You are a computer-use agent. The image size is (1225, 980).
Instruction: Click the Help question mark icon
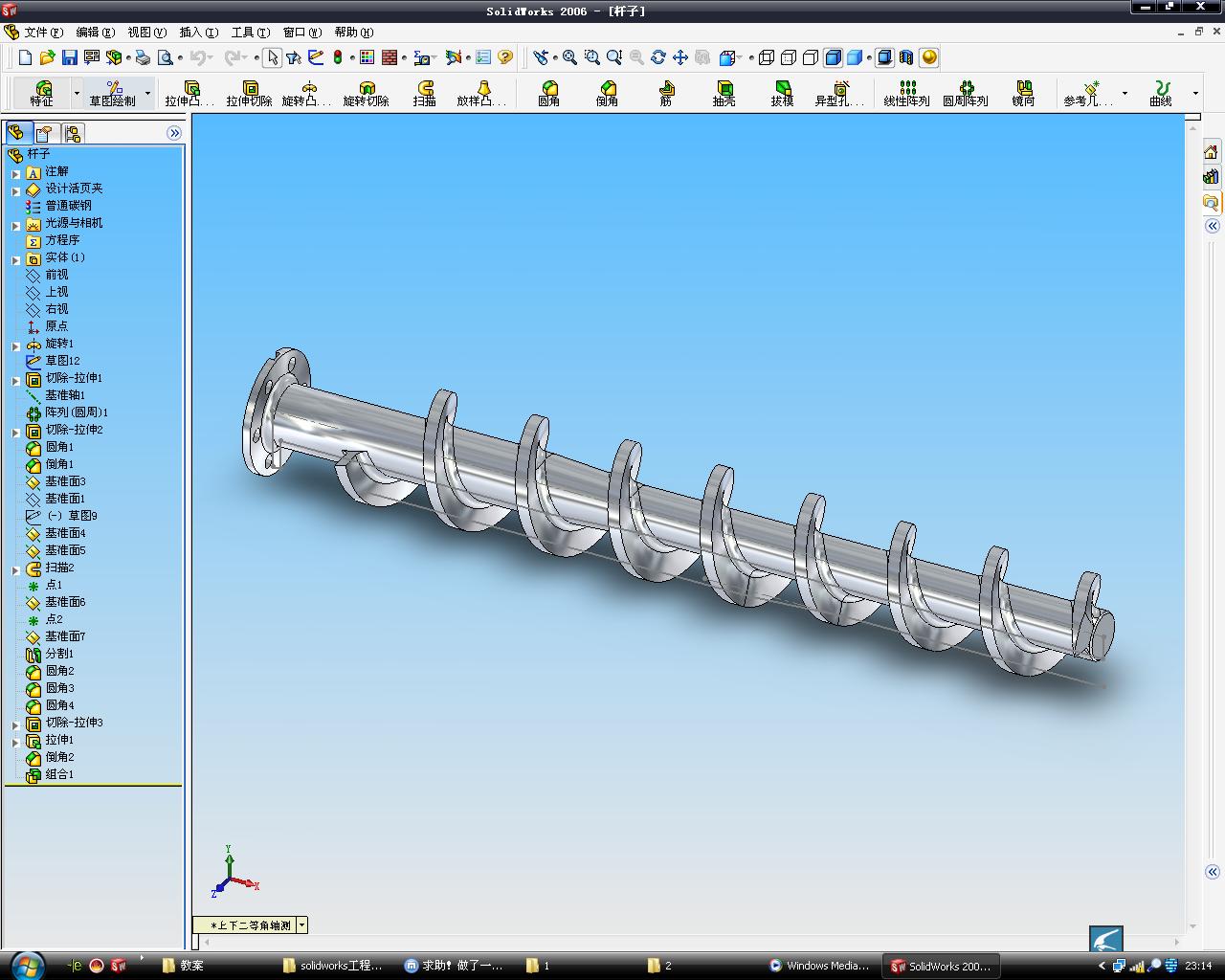pos(505,57)
